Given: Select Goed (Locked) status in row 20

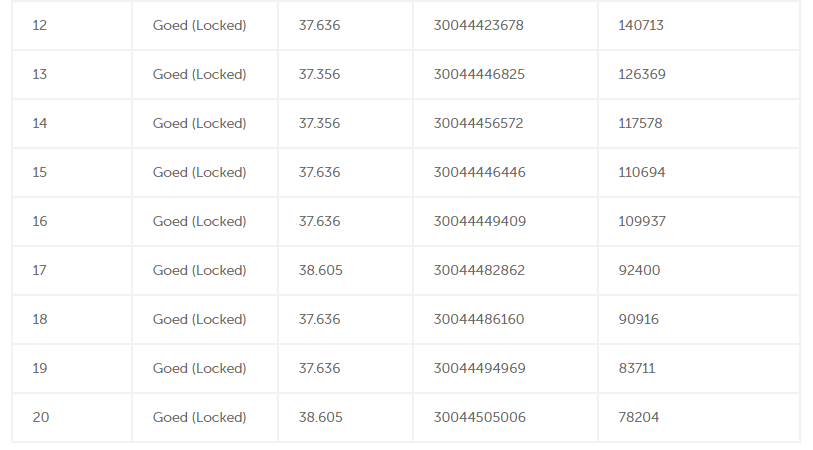Looking at the screenshot, I should (200, 417).
